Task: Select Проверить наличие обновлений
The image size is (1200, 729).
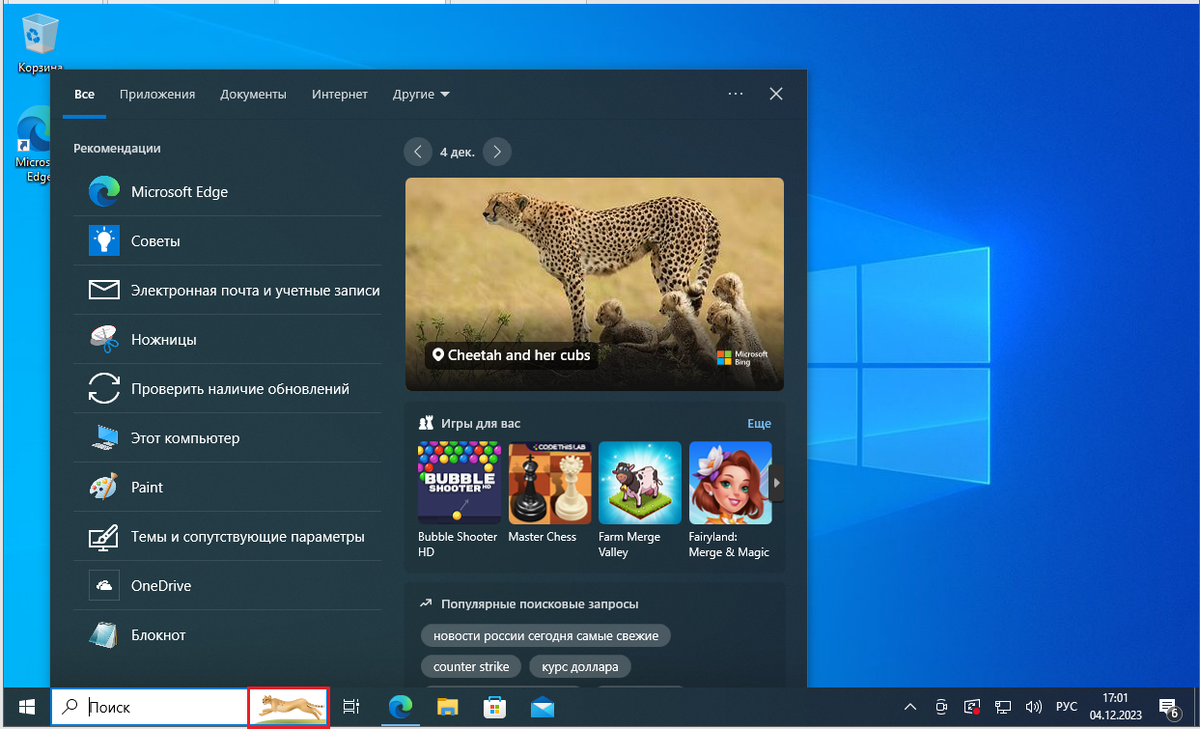Action: (x=227, y=388)
